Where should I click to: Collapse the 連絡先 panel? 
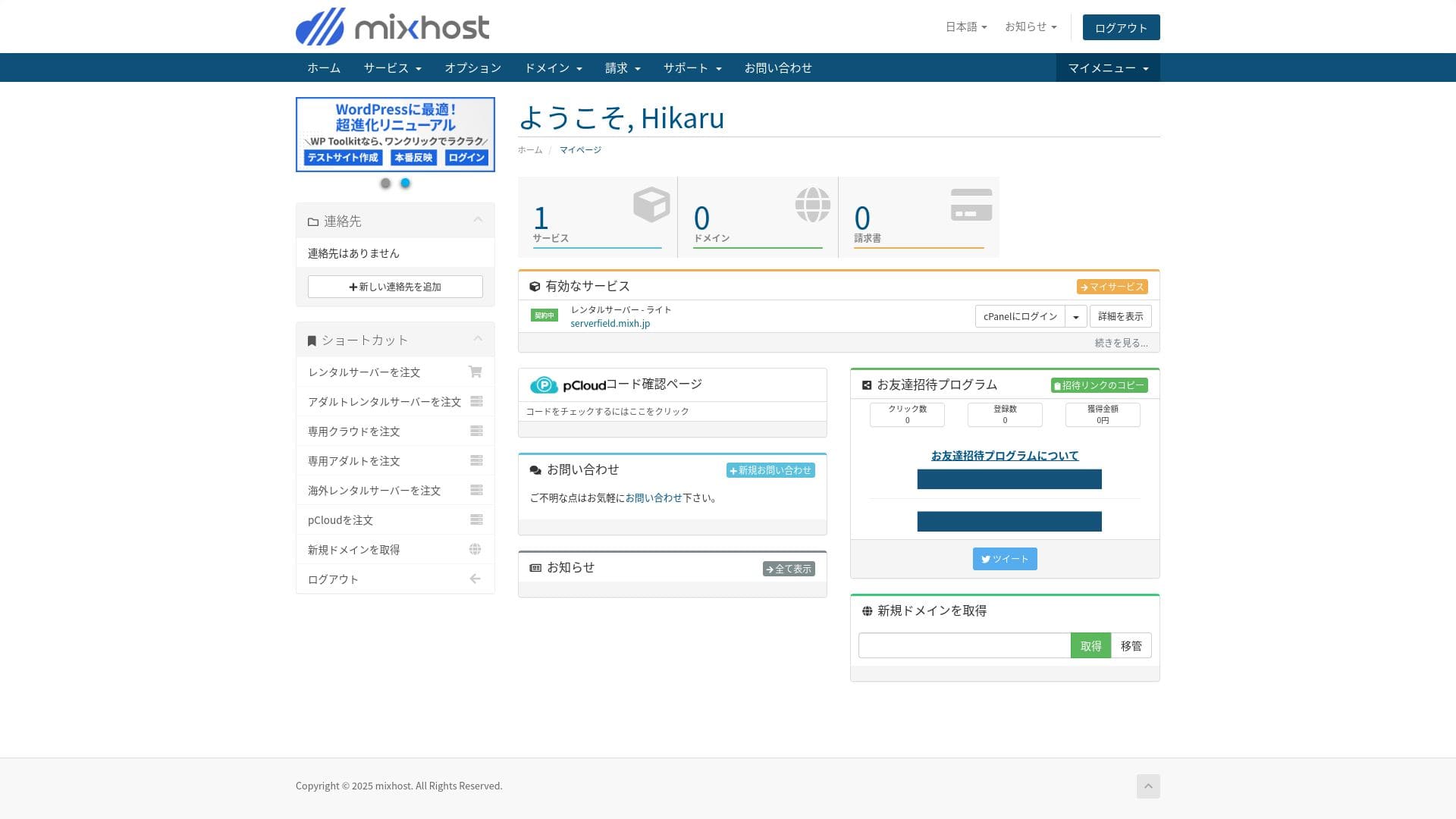pyautogui.click(x=478, y=220)
